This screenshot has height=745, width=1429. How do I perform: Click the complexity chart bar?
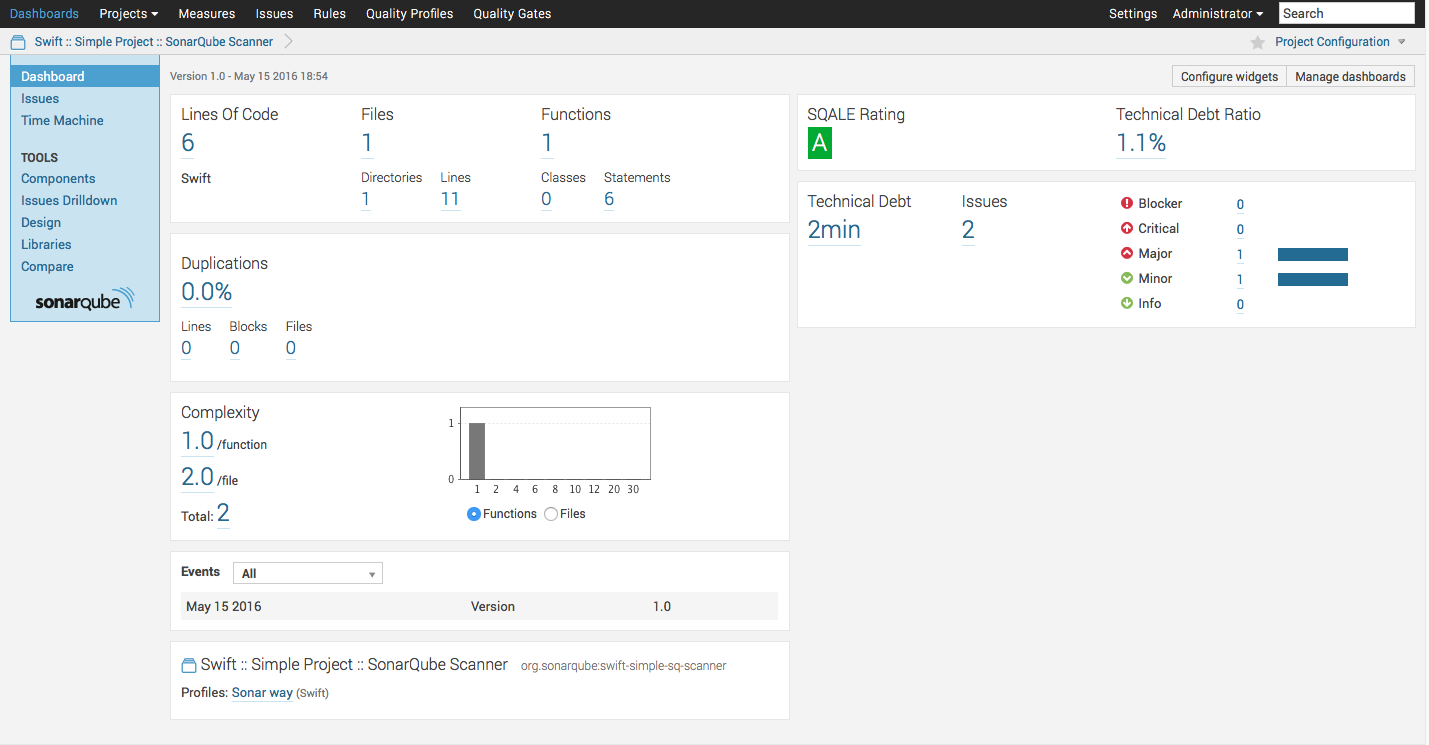477,451
